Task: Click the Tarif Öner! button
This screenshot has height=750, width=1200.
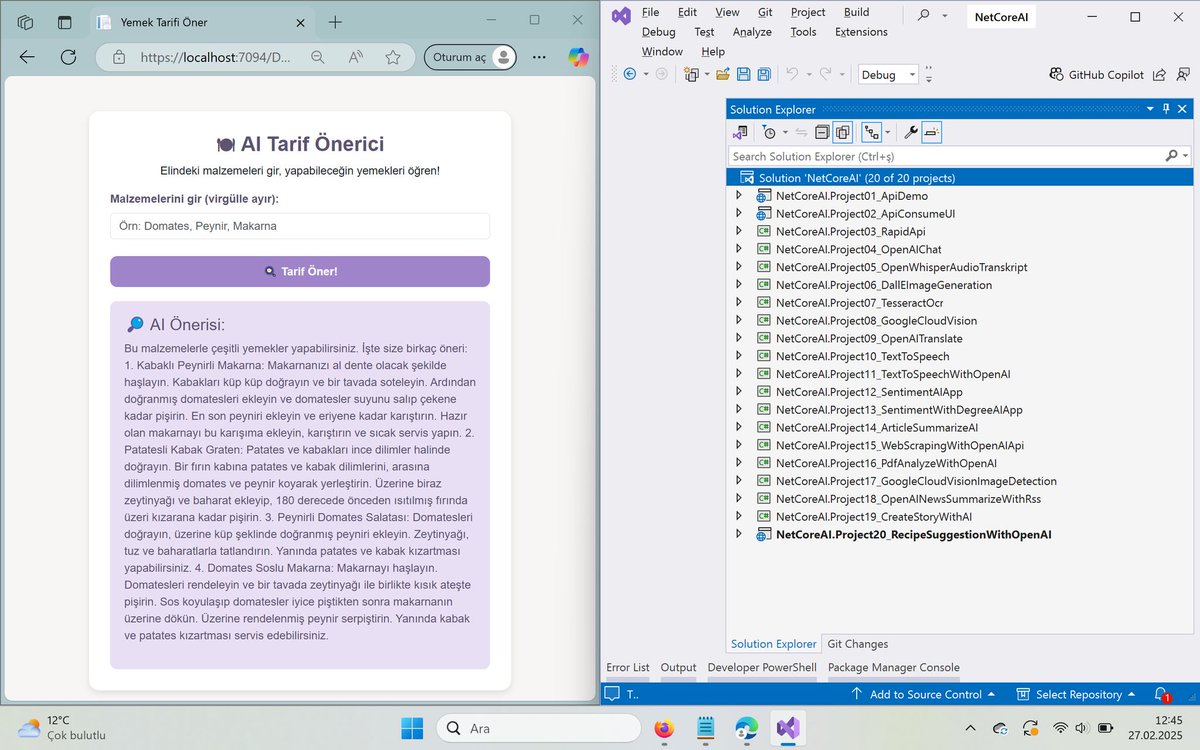Action: tap(300, 271)
